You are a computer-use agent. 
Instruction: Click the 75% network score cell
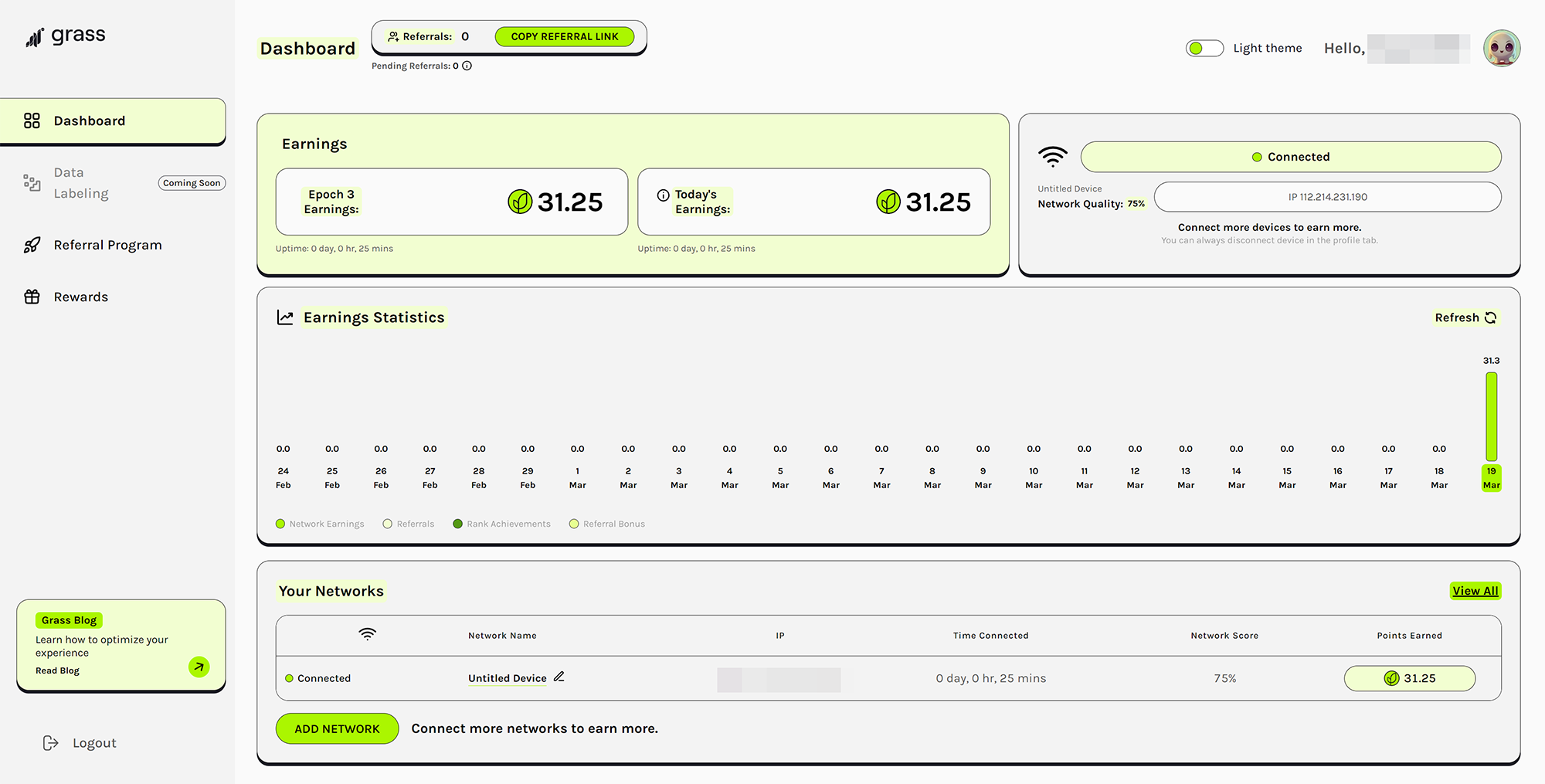(1224, 678)
